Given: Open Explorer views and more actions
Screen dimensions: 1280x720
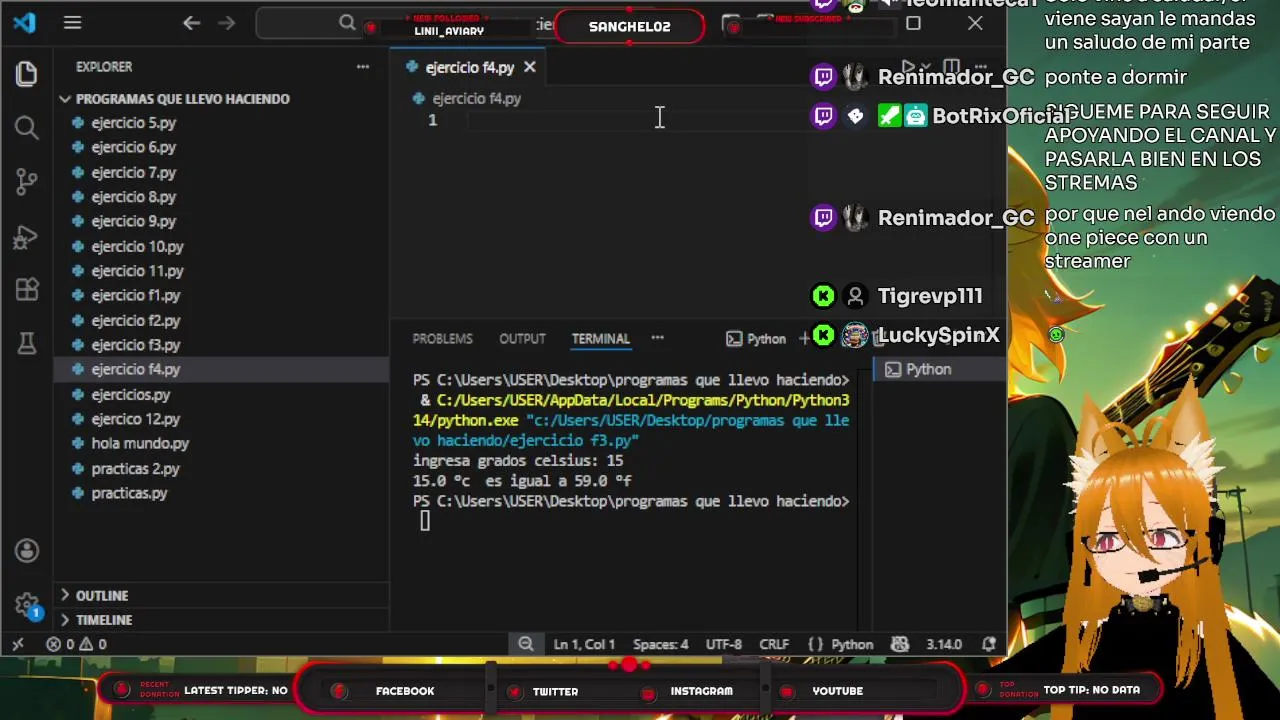Looking at the screenshot, I should pos(363,67).
